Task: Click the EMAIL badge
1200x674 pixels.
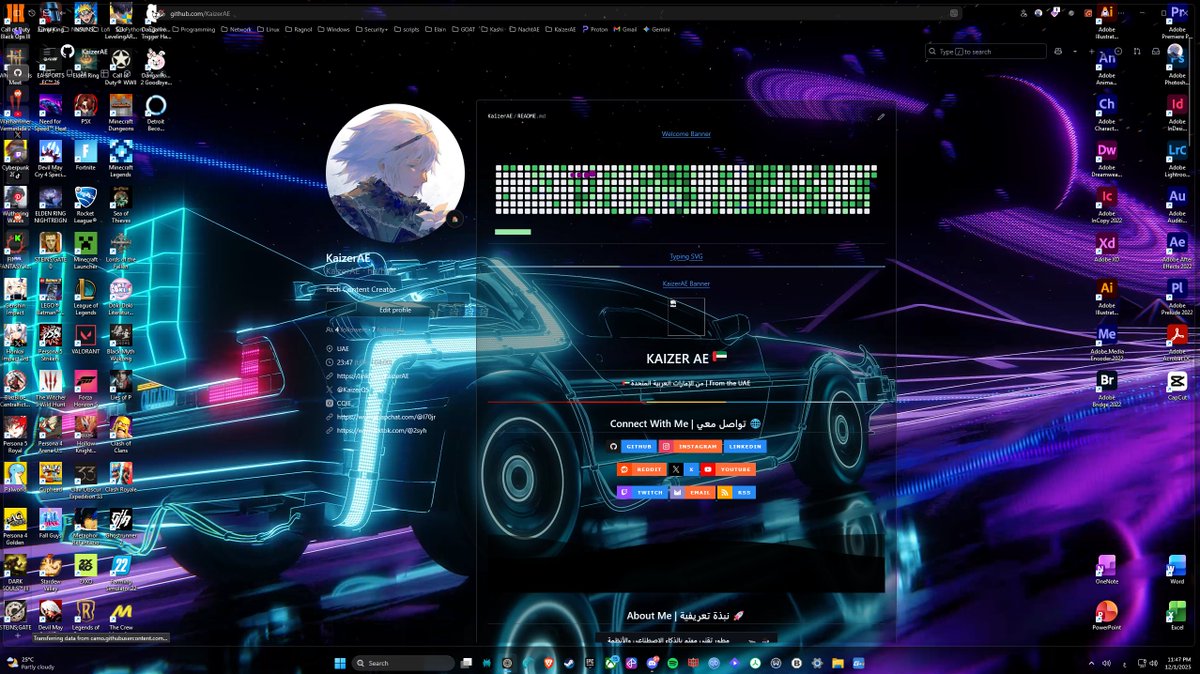Action: point(692,492)
